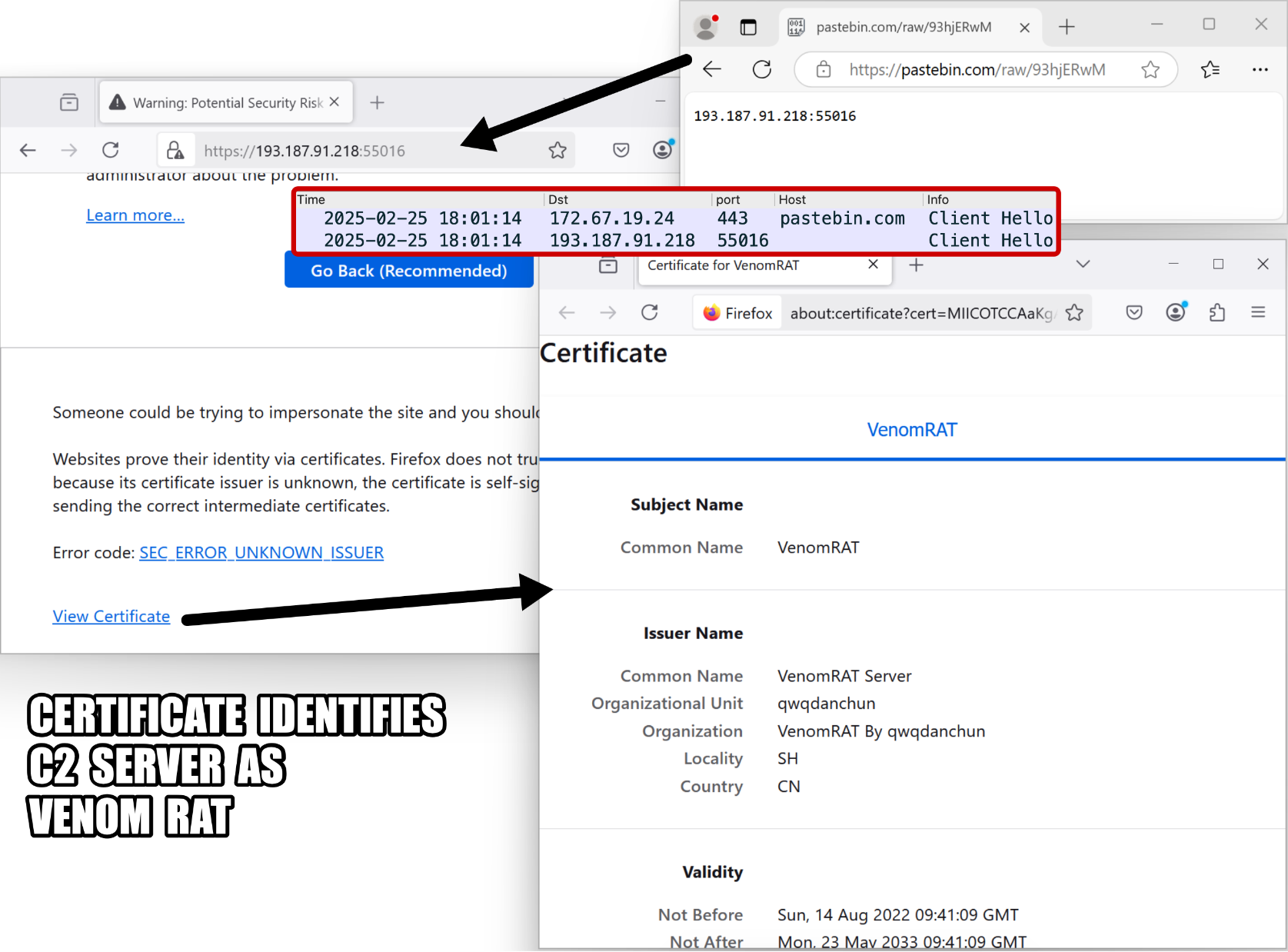Viewport: 1288px width, 952px height.
Task: Open Firefox account in certificate window
Action: (1176, 311)
